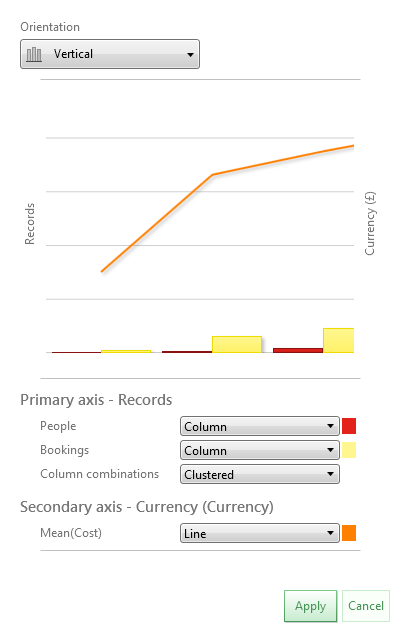Click the yellow Bookings color swatch
The height and width of the screenshot is (631, 398).
click(x=349, y=450)
